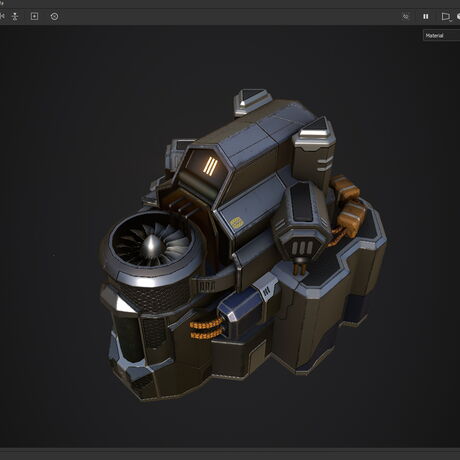Viewport: 460px width, 460px height.
Task: Pause the viewport rendering
Action: point(426,16)
